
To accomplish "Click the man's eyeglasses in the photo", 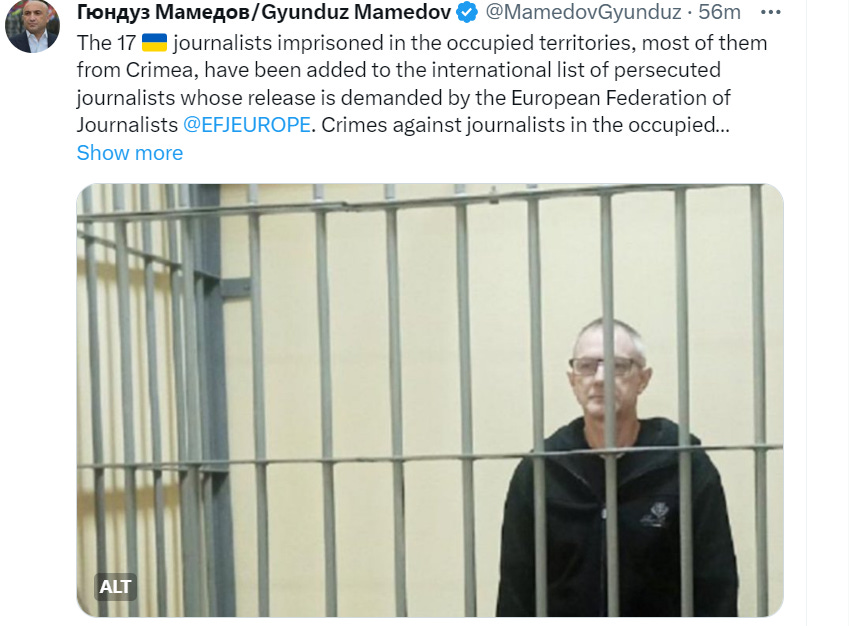I will [x=605, y=367].
